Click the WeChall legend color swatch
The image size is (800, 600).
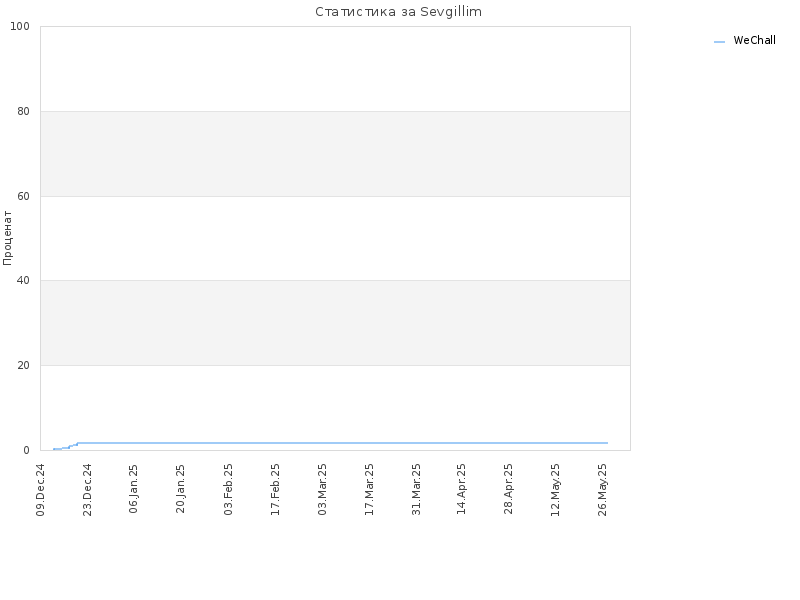719,42
